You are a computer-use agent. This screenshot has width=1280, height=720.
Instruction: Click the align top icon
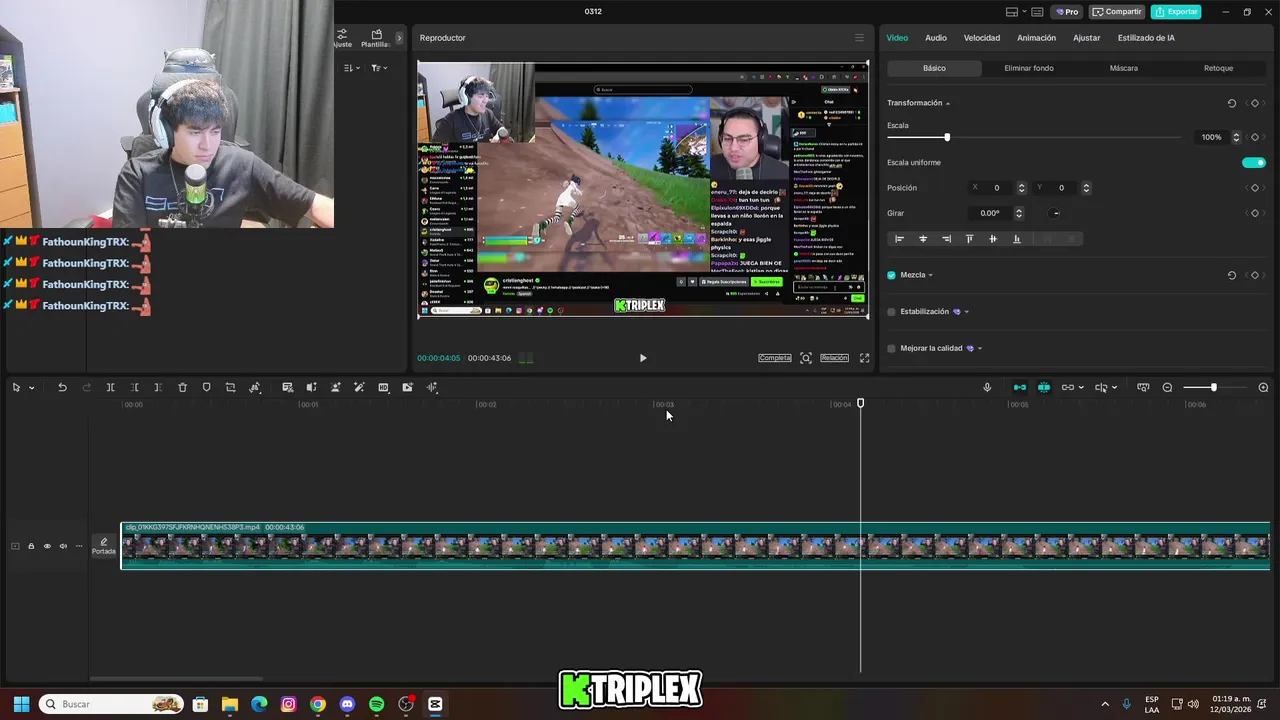[969, 239]
